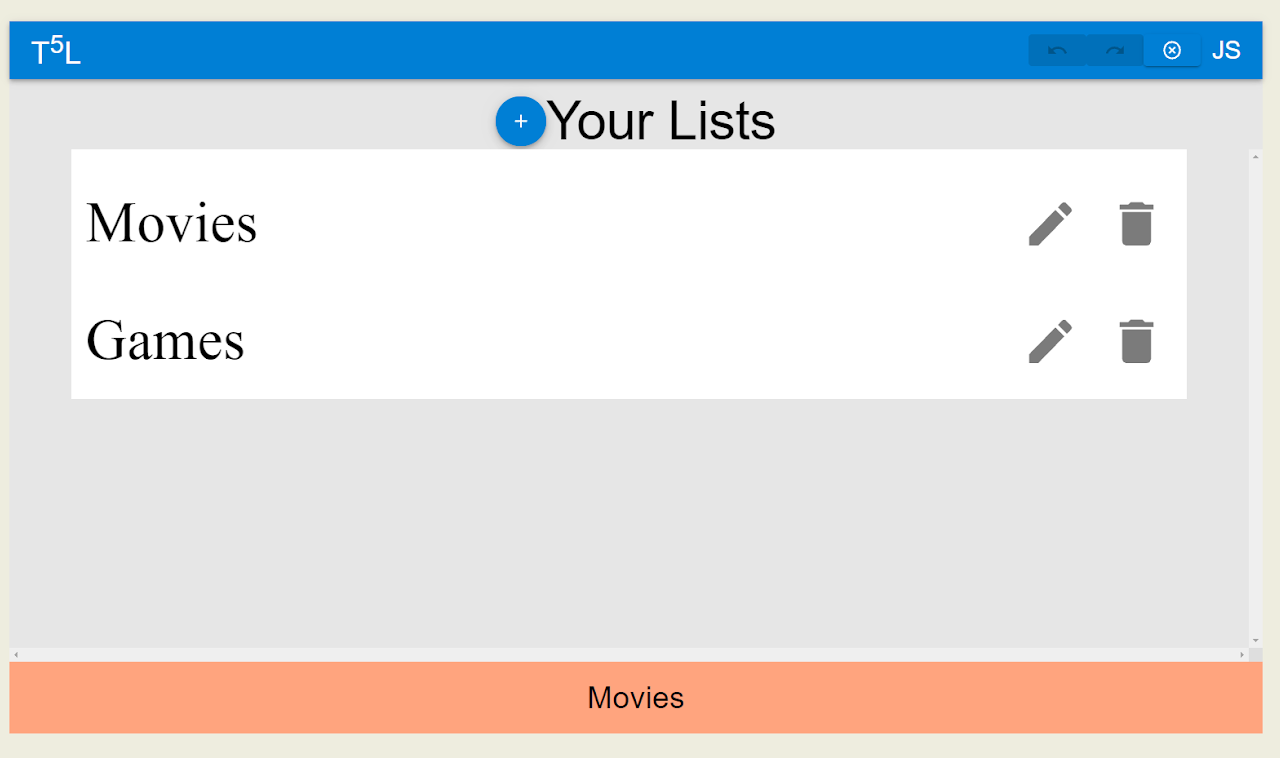This screenshot has width=1280, height=758.
Task: Click horizontal scrollbar left arrow
Action: tap(16, 655)
